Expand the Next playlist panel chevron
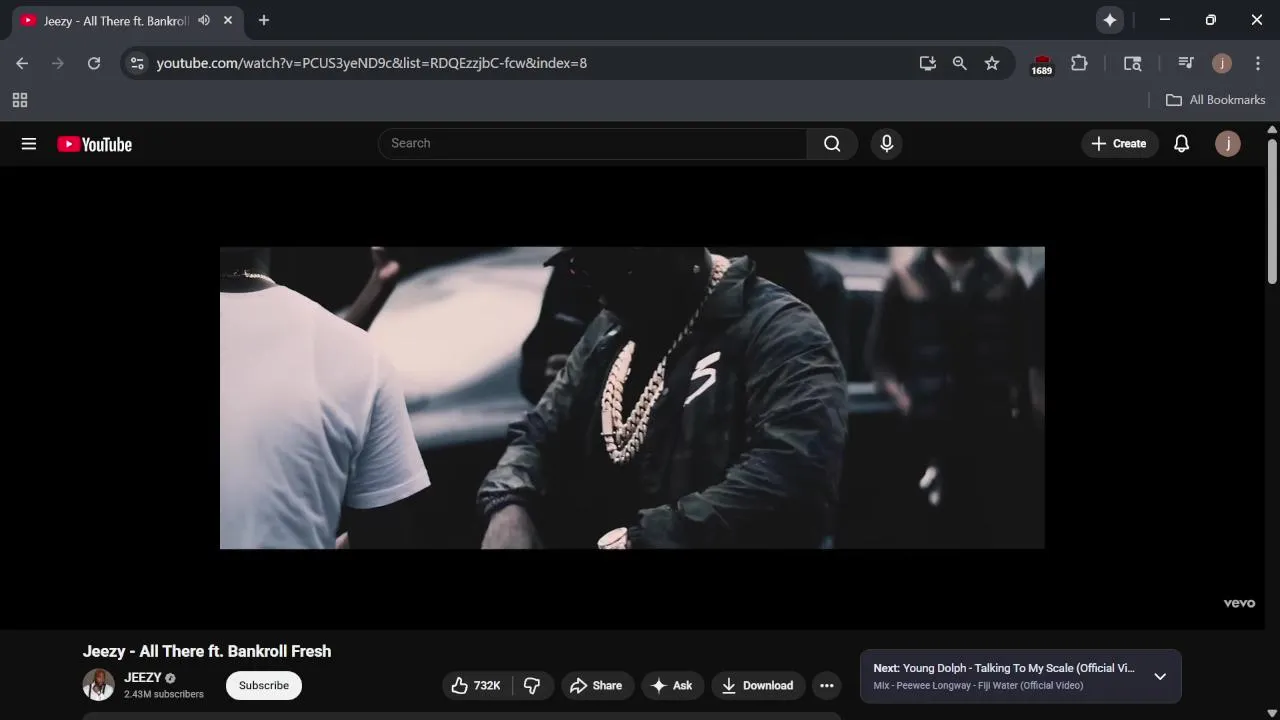This screenshot has height=720, width=1280. 1160,677
